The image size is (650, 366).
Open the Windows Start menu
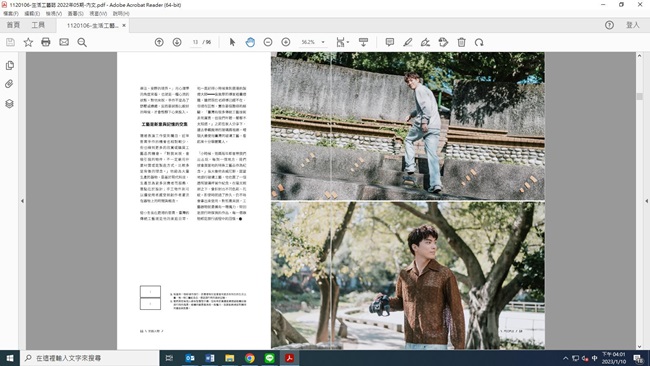click(x=10, y=358)
